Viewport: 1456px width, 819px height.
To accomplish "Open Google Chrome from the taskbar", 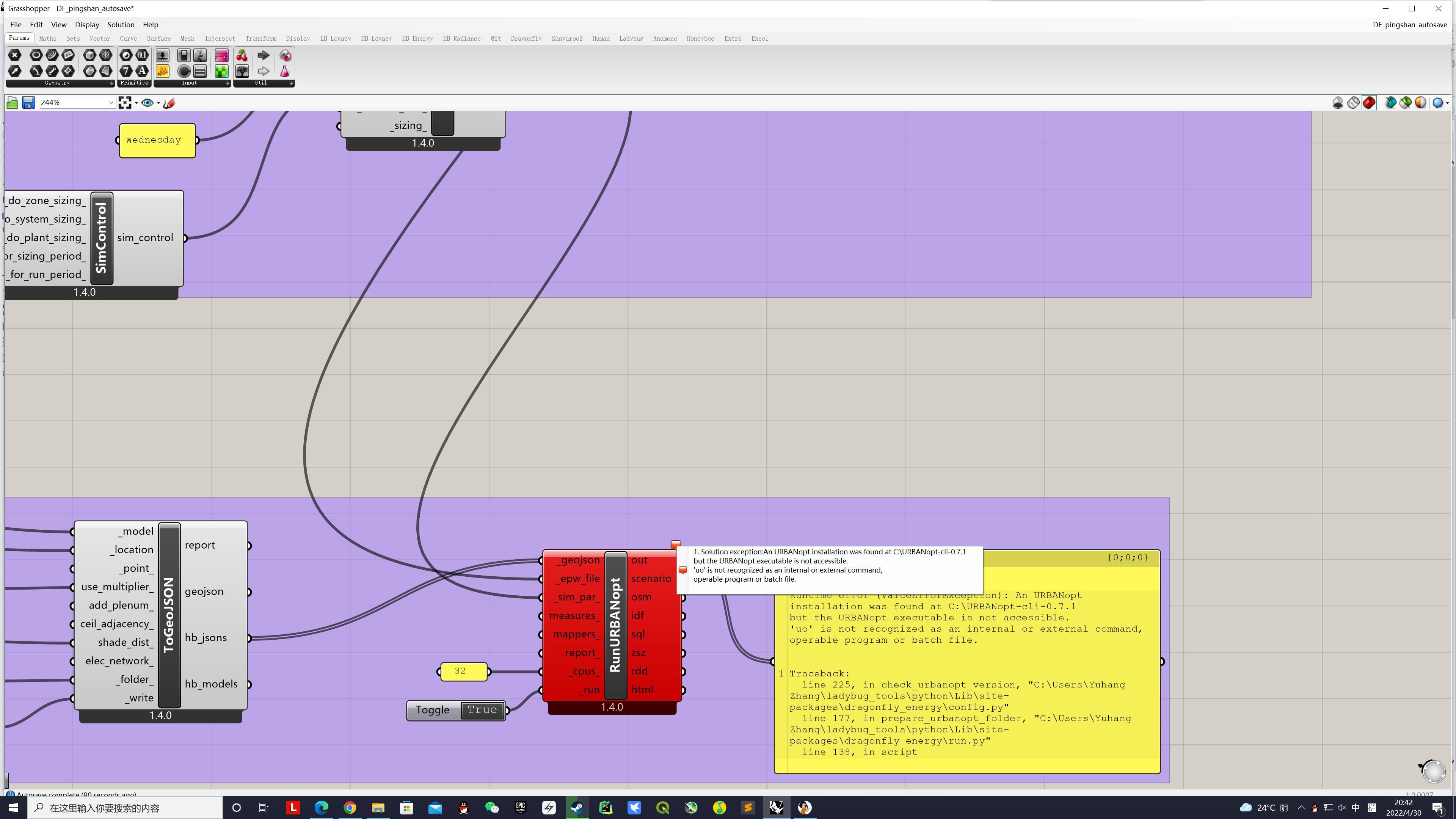I will click(x=350, y=808).
